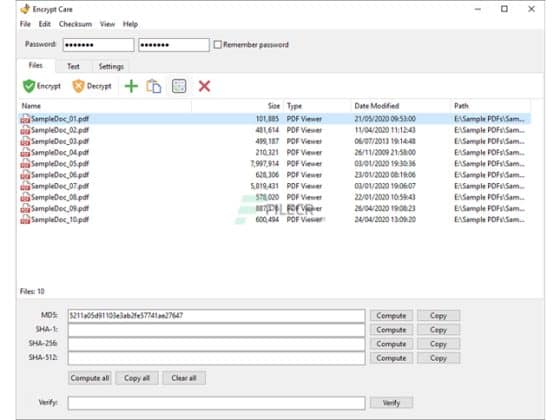Open the Help menu
Viewport: 560px width, 420px height.
(130, 24)
